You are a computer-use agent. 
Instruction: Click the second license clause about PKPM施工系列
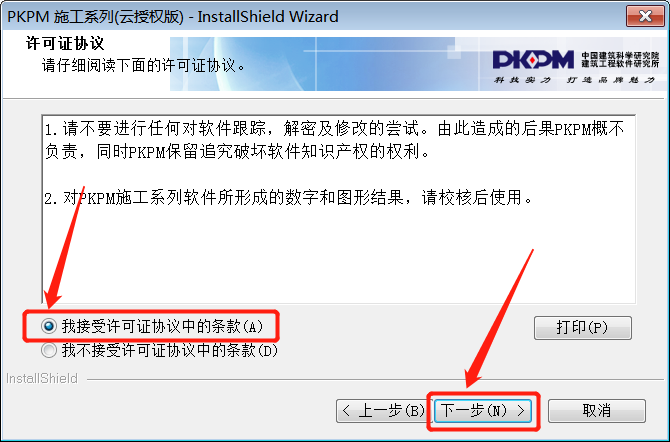pyautogui.click(x=289, y=198)
